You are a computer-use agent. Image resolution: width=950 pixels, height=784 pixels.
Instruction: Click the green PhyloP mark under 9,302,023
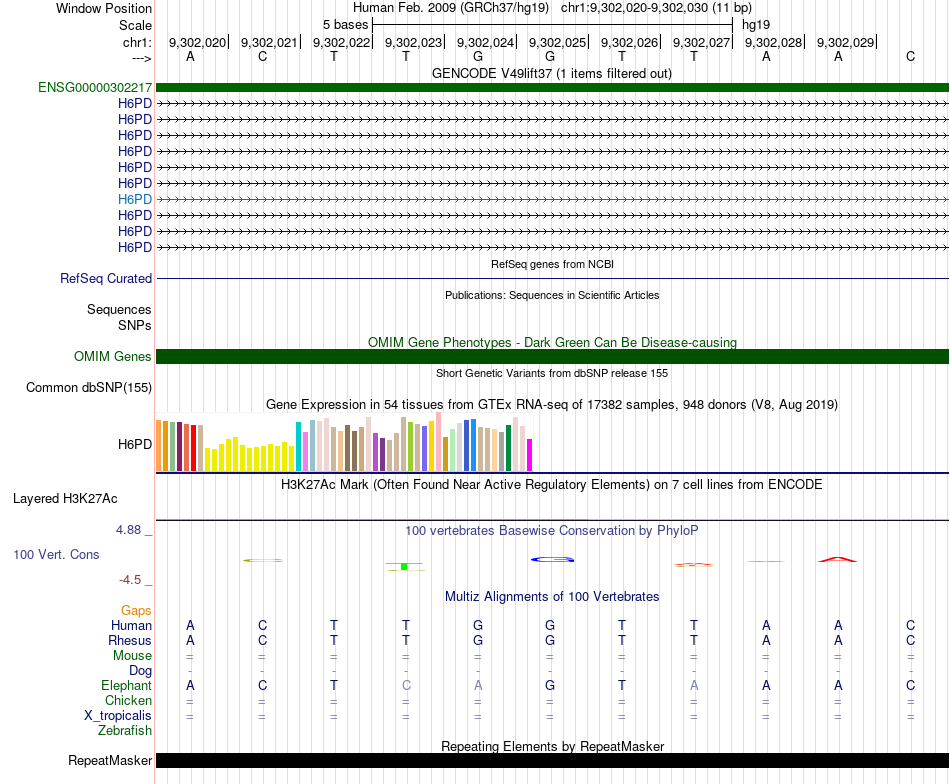[x=404, y=566]
